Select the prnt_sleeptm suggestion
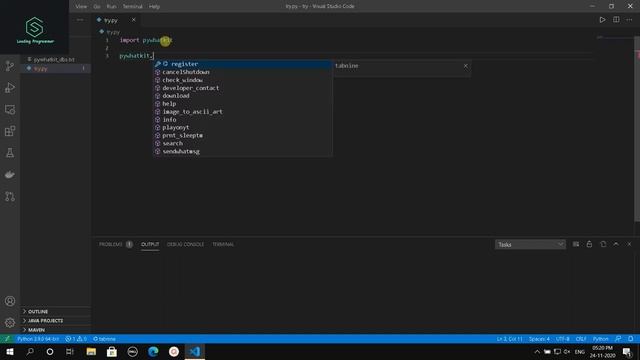The image size is (640, 360). click(x=243, y=135)
